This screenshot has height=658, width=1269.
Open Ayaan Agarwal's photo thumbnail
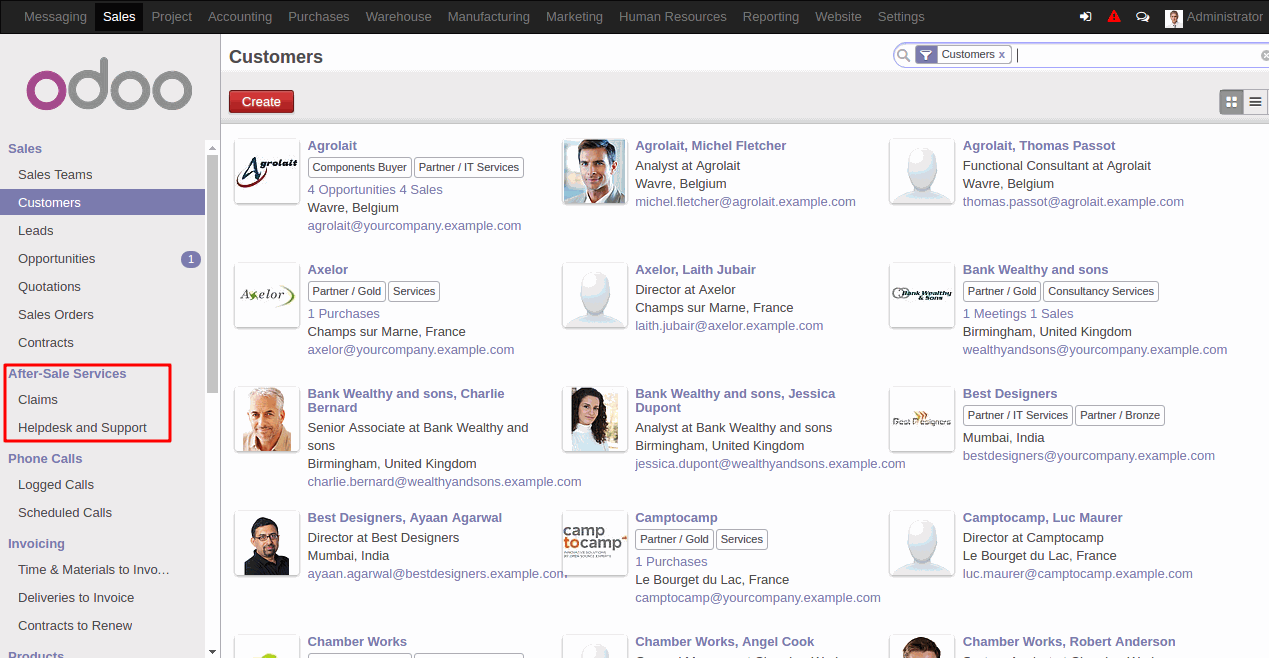pos(267,543)
